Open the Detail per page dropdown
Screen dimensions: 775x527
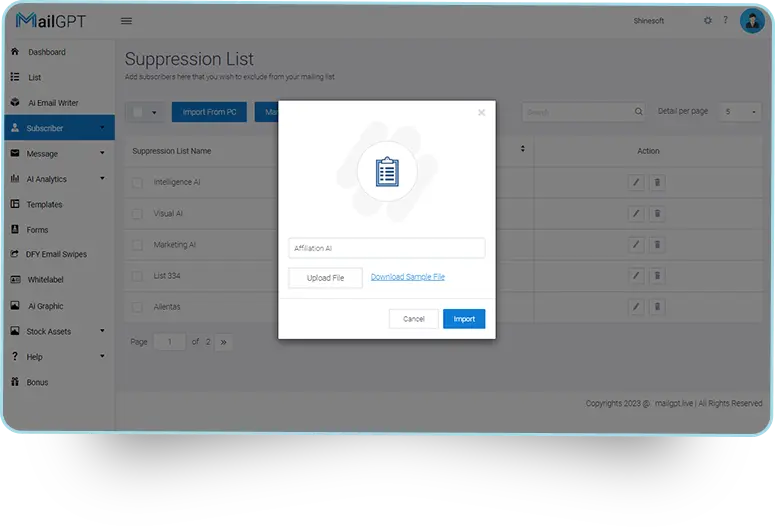[x=741, y=112]
